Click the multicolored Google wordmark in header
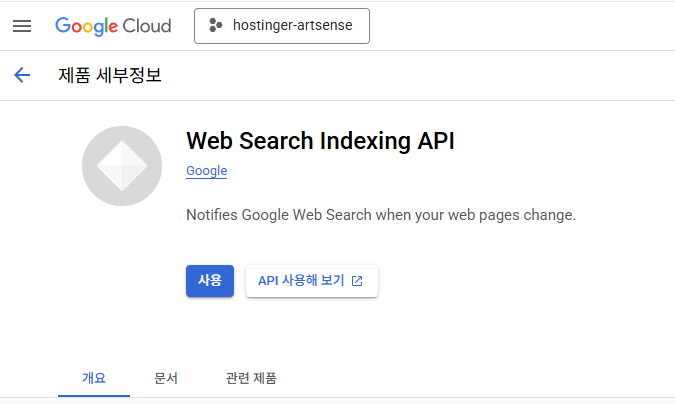Image resolution: width=675 pixels, height=404 pixels. pos(87,26)
